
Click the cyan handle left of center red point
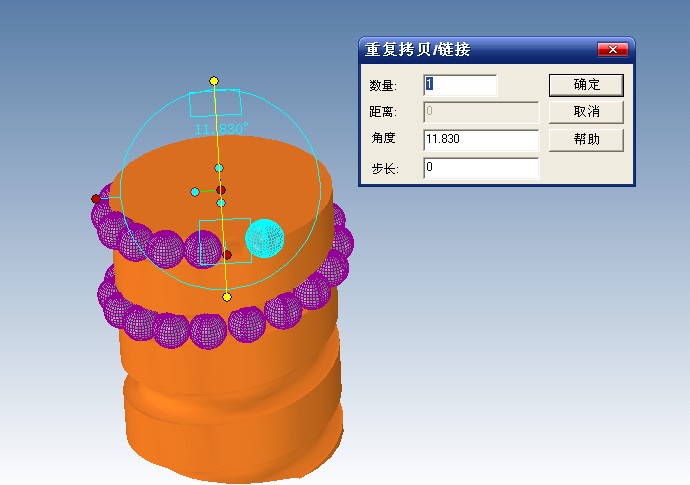coord(195,192)
